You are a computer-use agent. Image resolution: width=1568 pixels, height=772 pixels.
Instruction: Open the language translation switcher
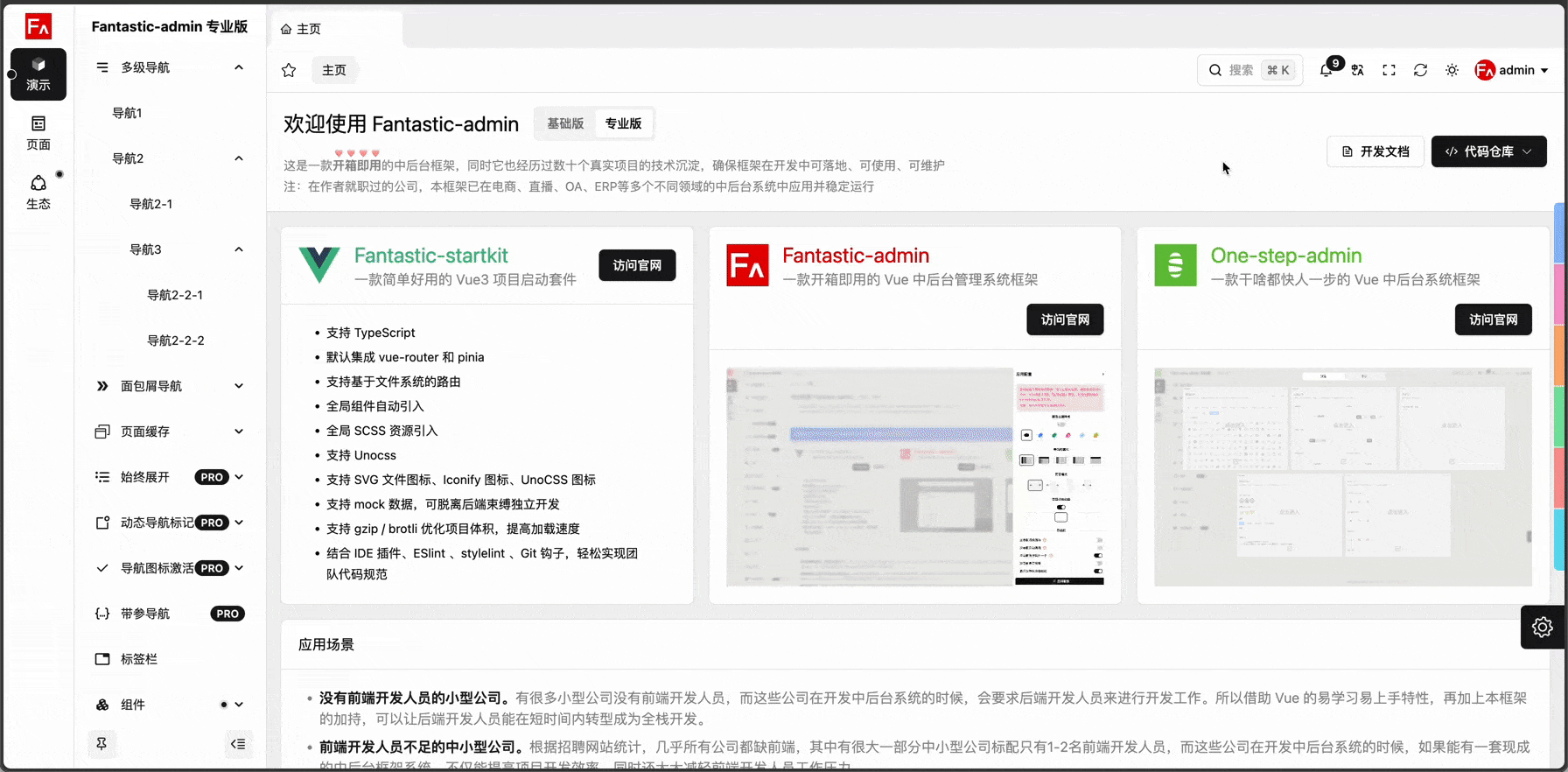pos(1357,70)
